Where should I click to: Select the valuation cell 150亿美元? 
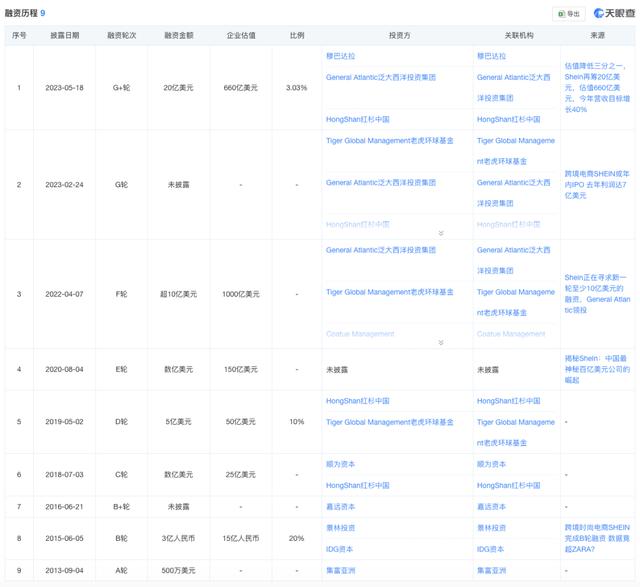pyautogui.click(x=241, y=369)
